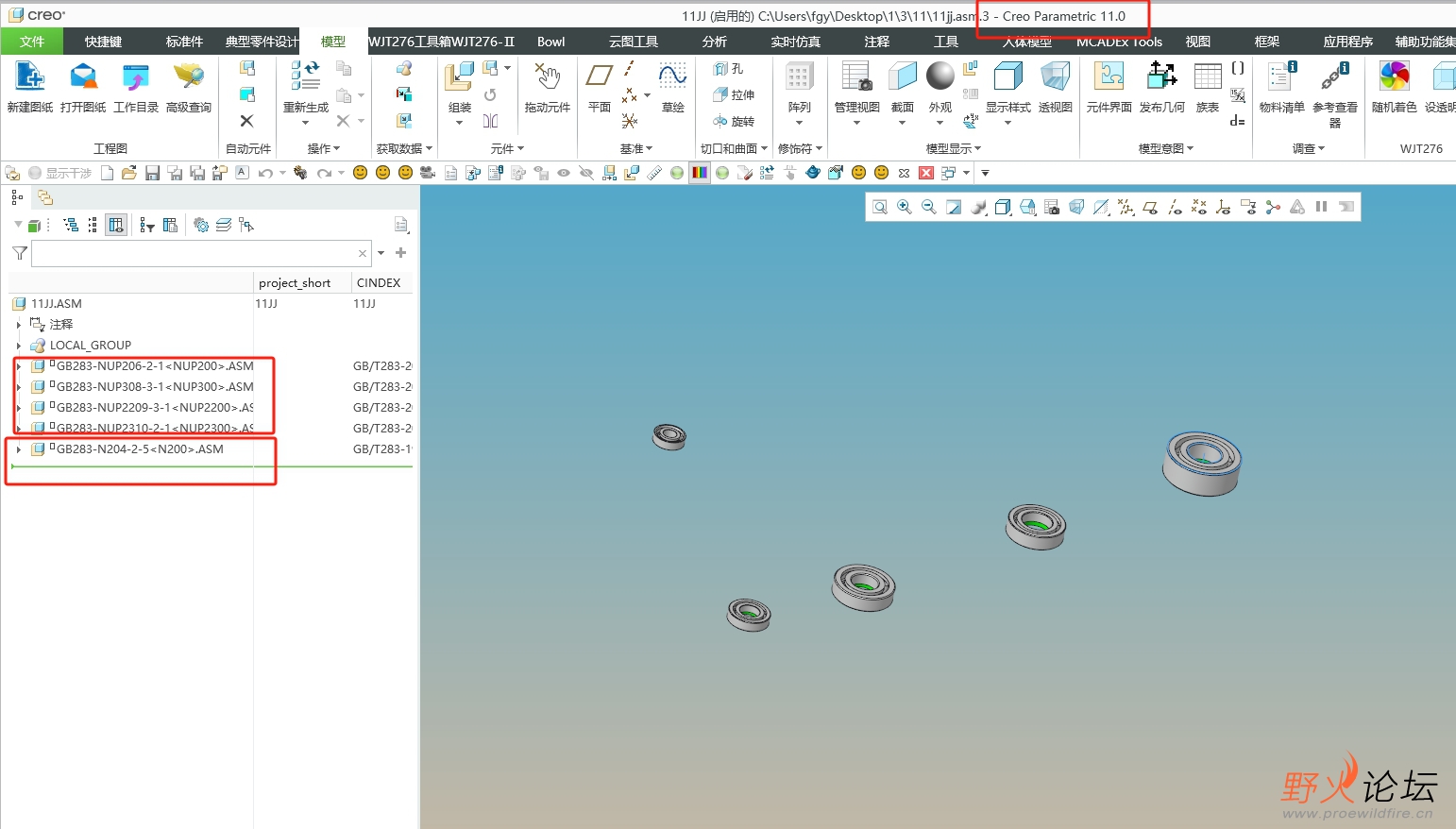Screen dimensions: 1456x829
Task: Open the 文件 file menu
Action: pyautogui.click(x=32, y=42)
